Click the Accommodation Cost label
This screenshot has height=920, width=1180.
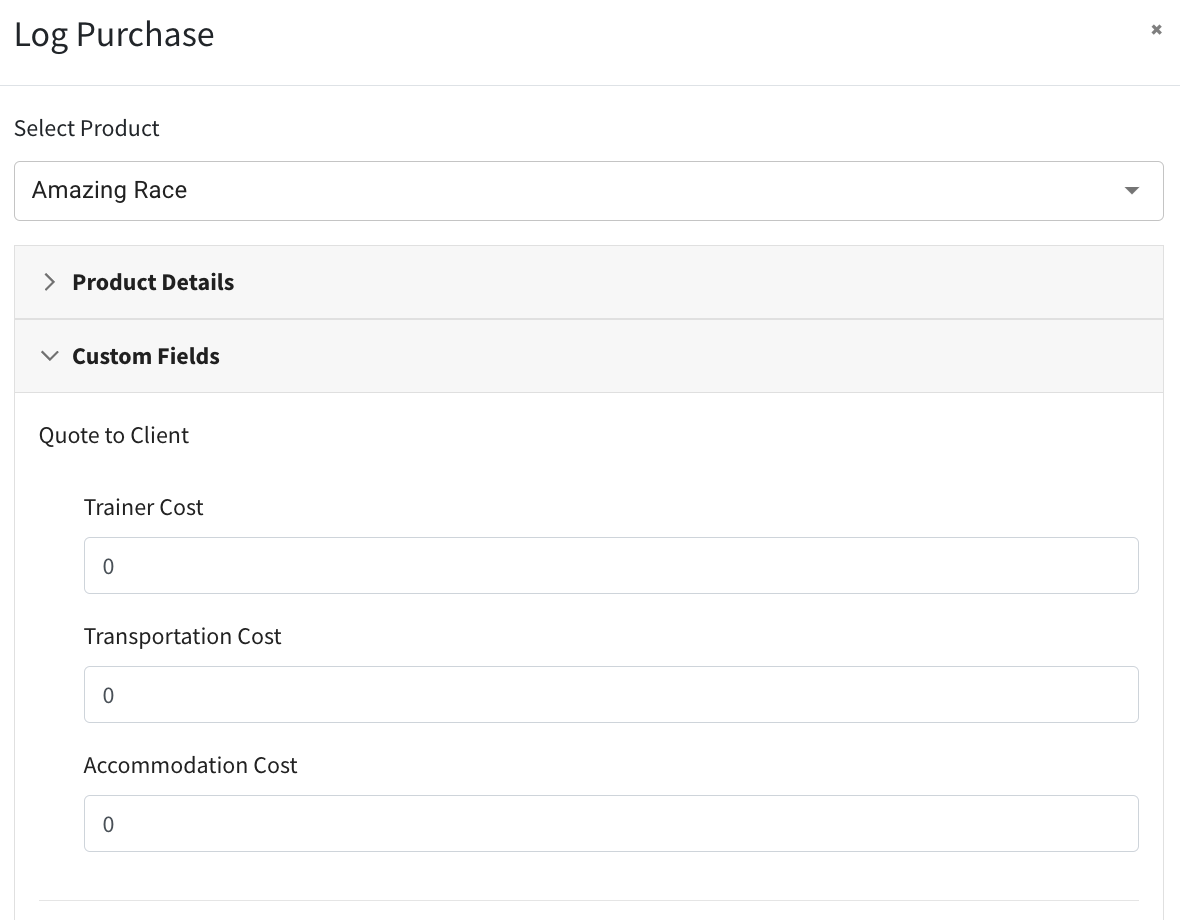(190, 765)
